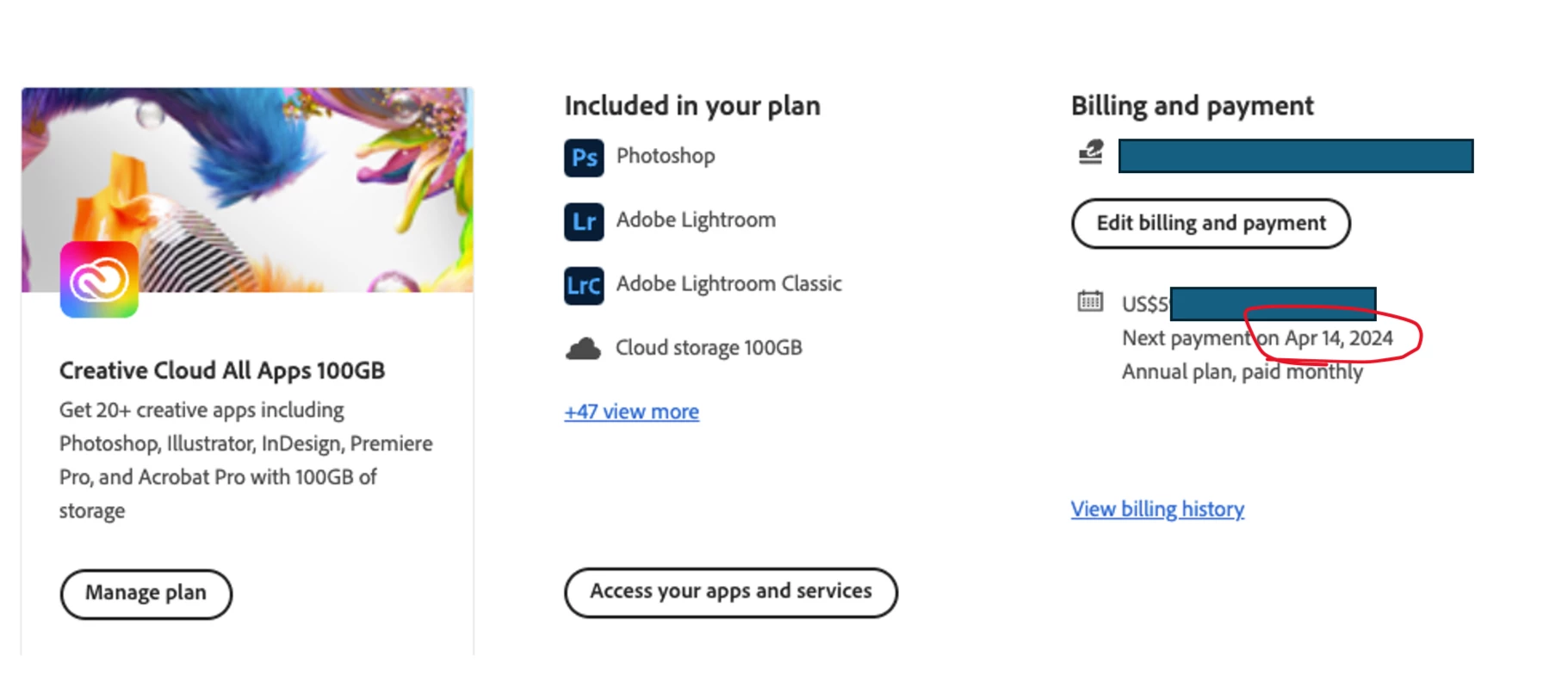Click the Photoshop label text
The width and height of the screenshot is (1568, 675).
(x=666, y=156)
